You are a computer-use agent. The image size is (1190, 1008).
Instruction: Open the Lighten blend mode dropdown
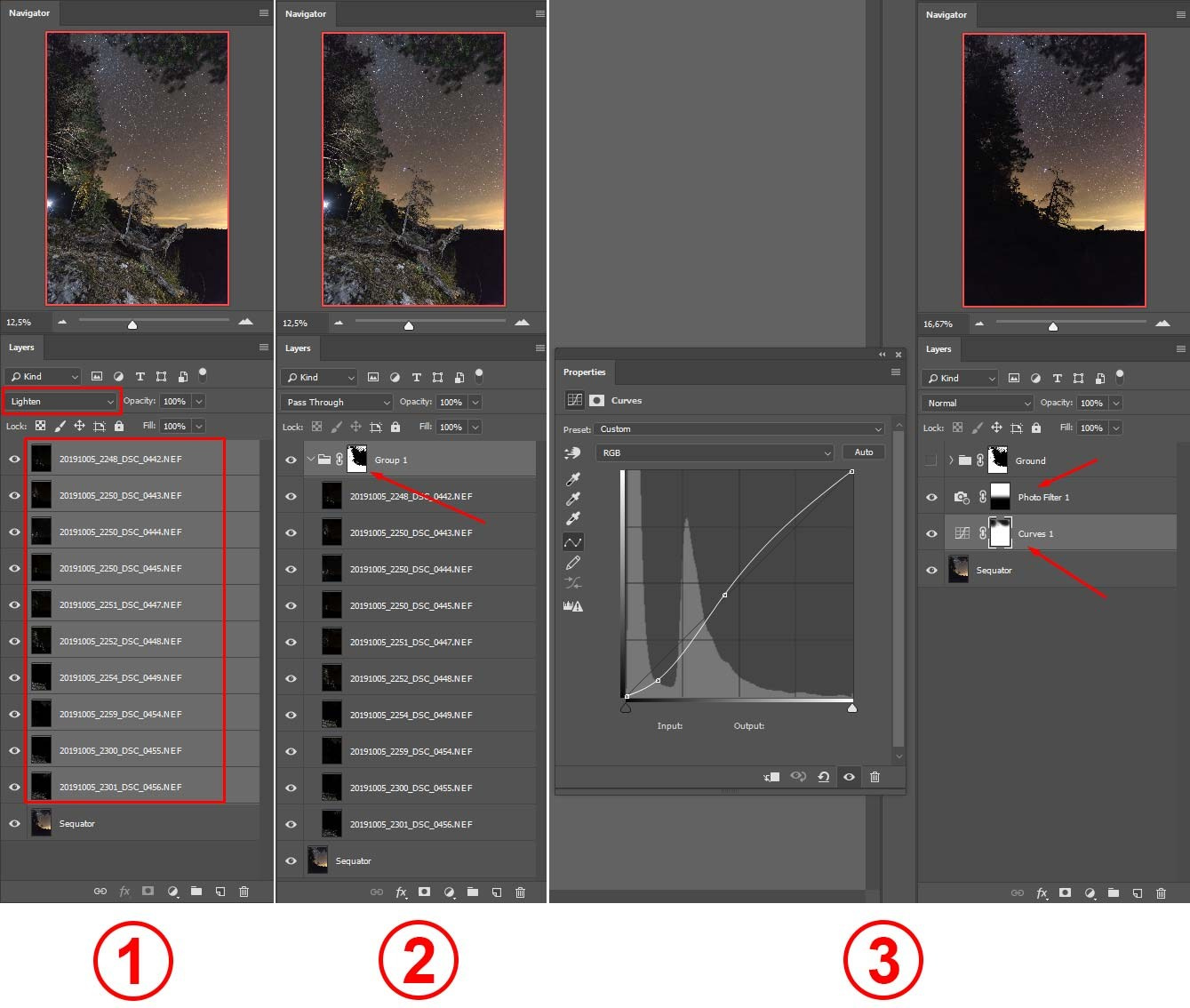(60, 401)
